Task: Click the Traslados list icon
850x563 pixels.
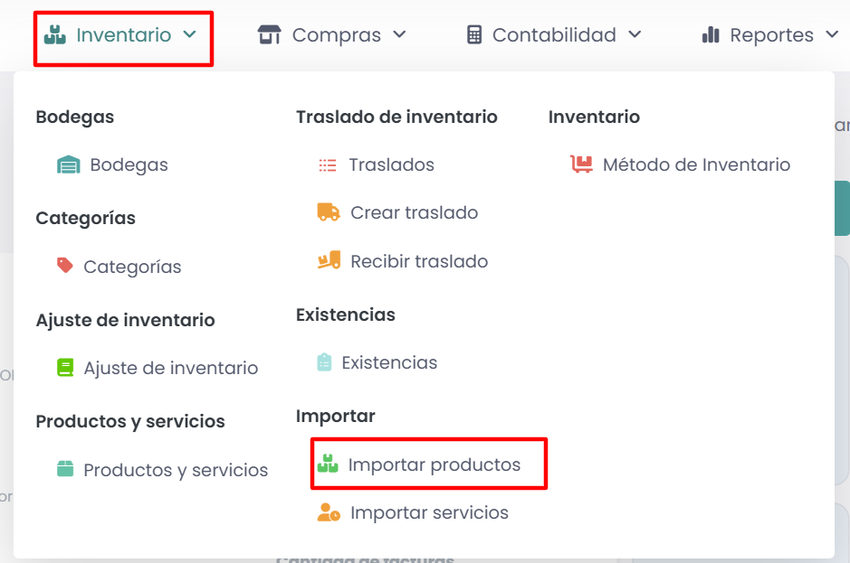Action: [327, 165]
